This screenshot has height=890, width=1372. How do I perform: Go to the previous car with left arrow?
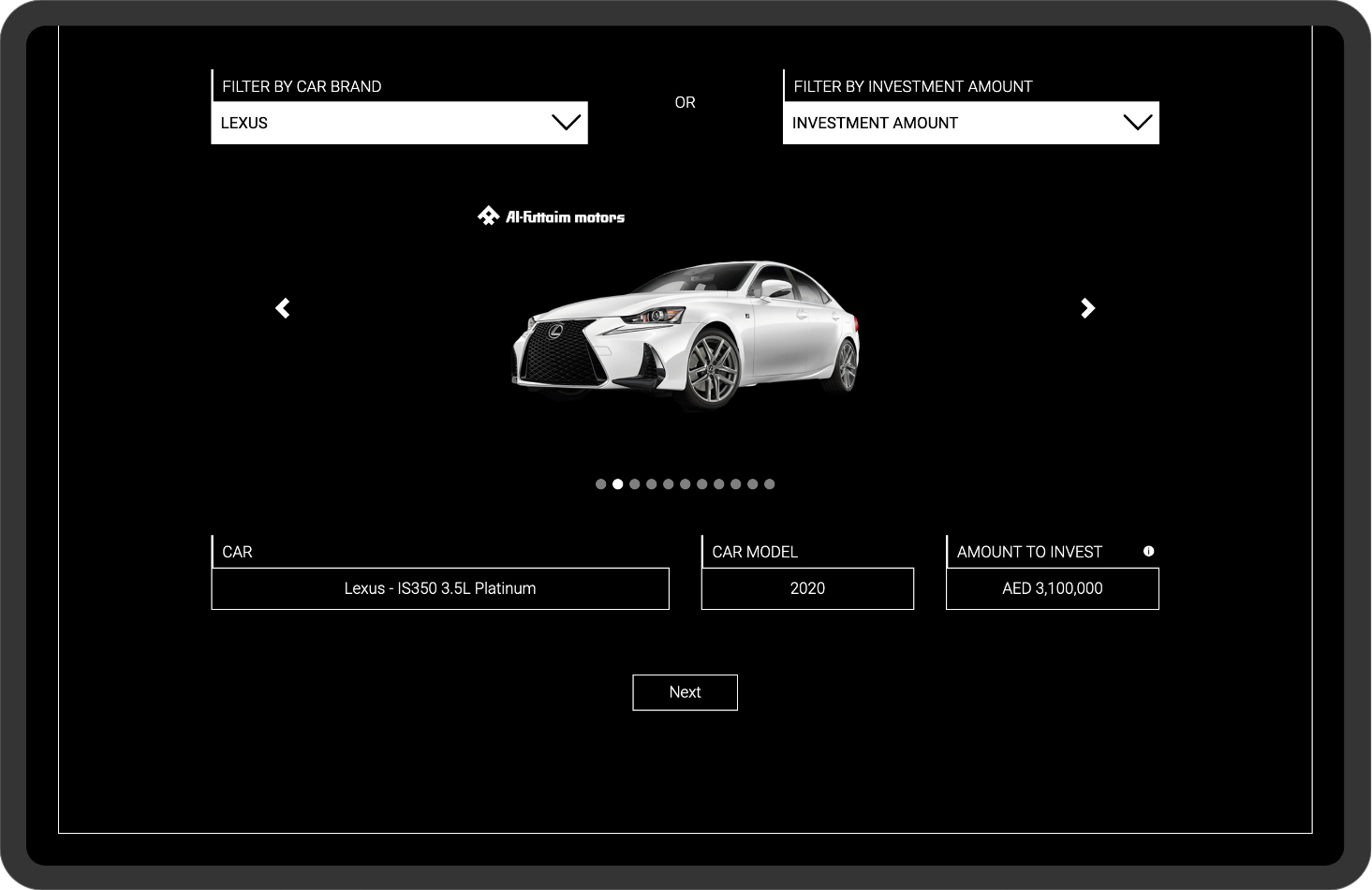283,308
